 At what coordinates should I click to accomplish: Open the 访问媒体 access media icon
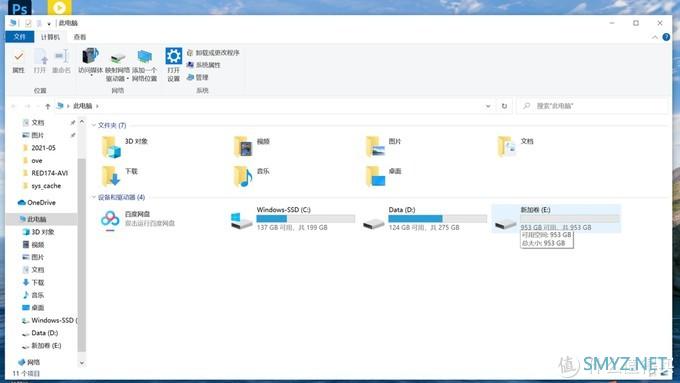90,56
